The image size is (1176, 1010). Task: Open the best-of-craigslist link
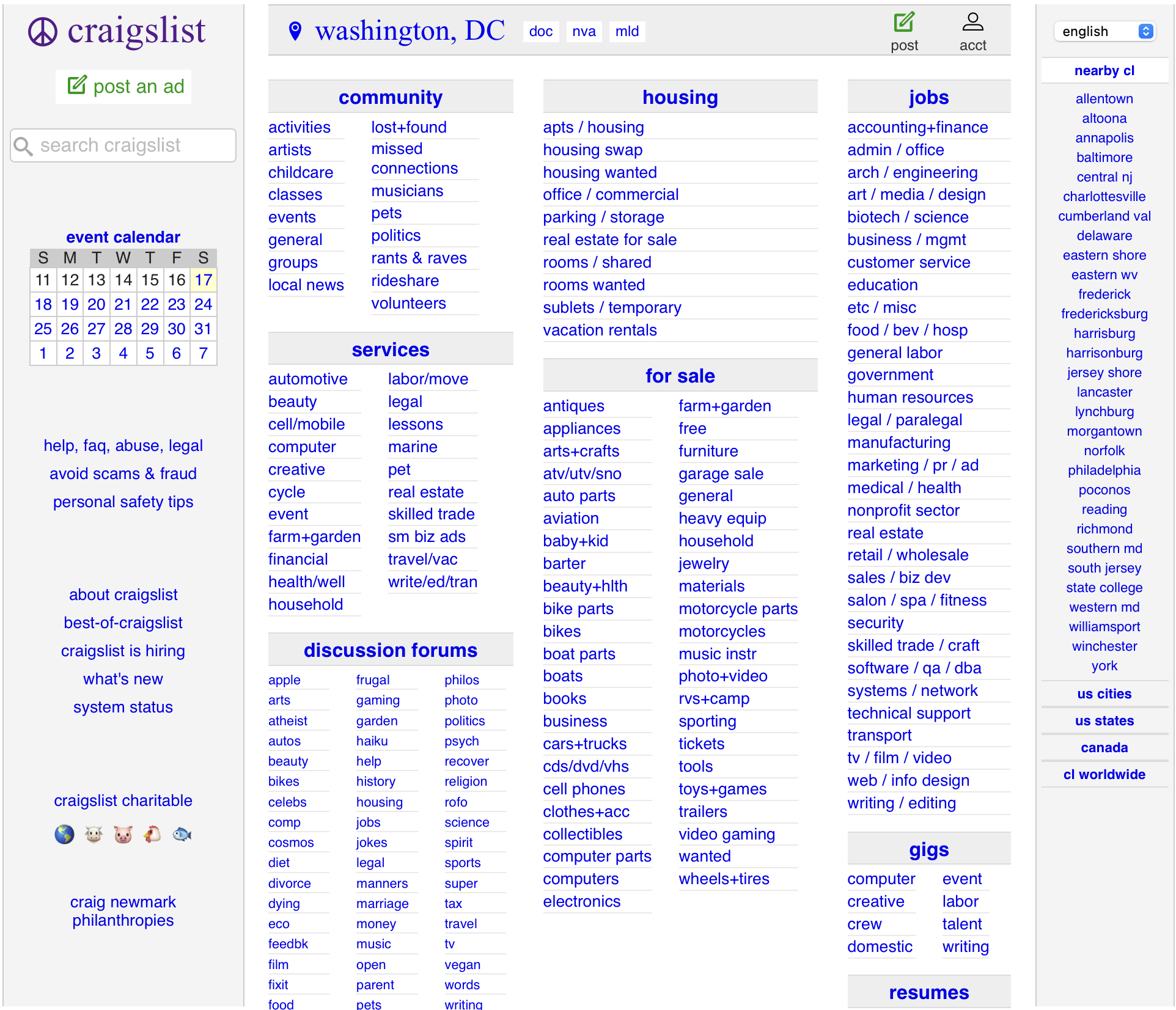(x=123, y=623)
